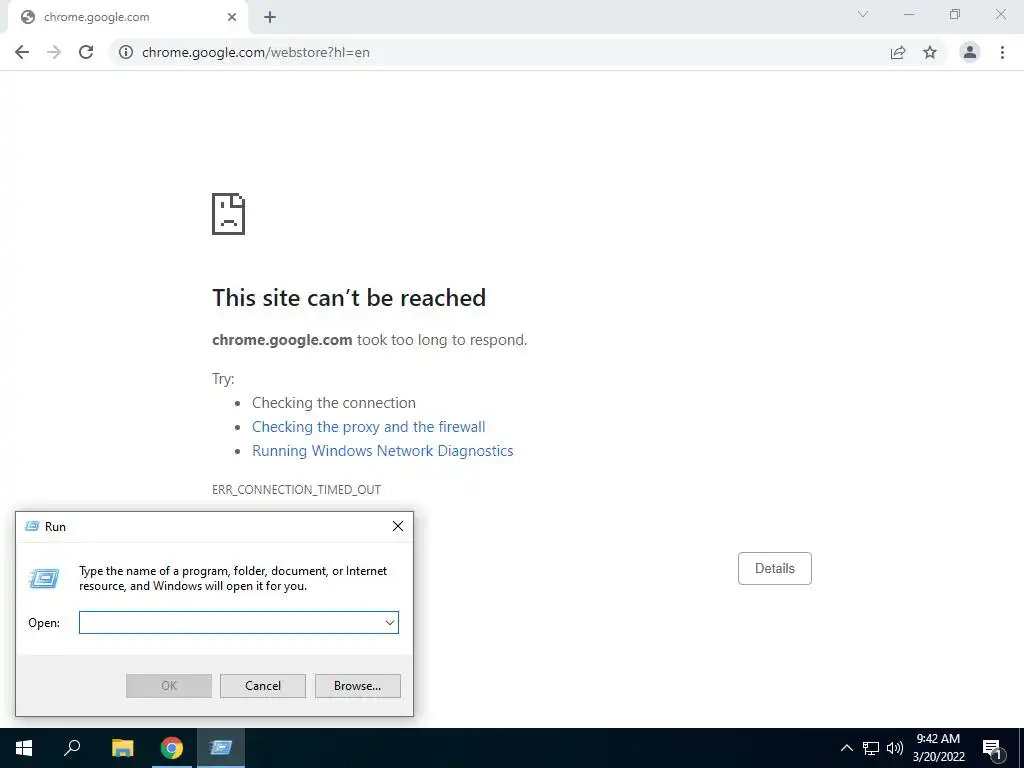The image size is (1024, 768).
Task: View site information icon in address bar
Action: point(126,52)
